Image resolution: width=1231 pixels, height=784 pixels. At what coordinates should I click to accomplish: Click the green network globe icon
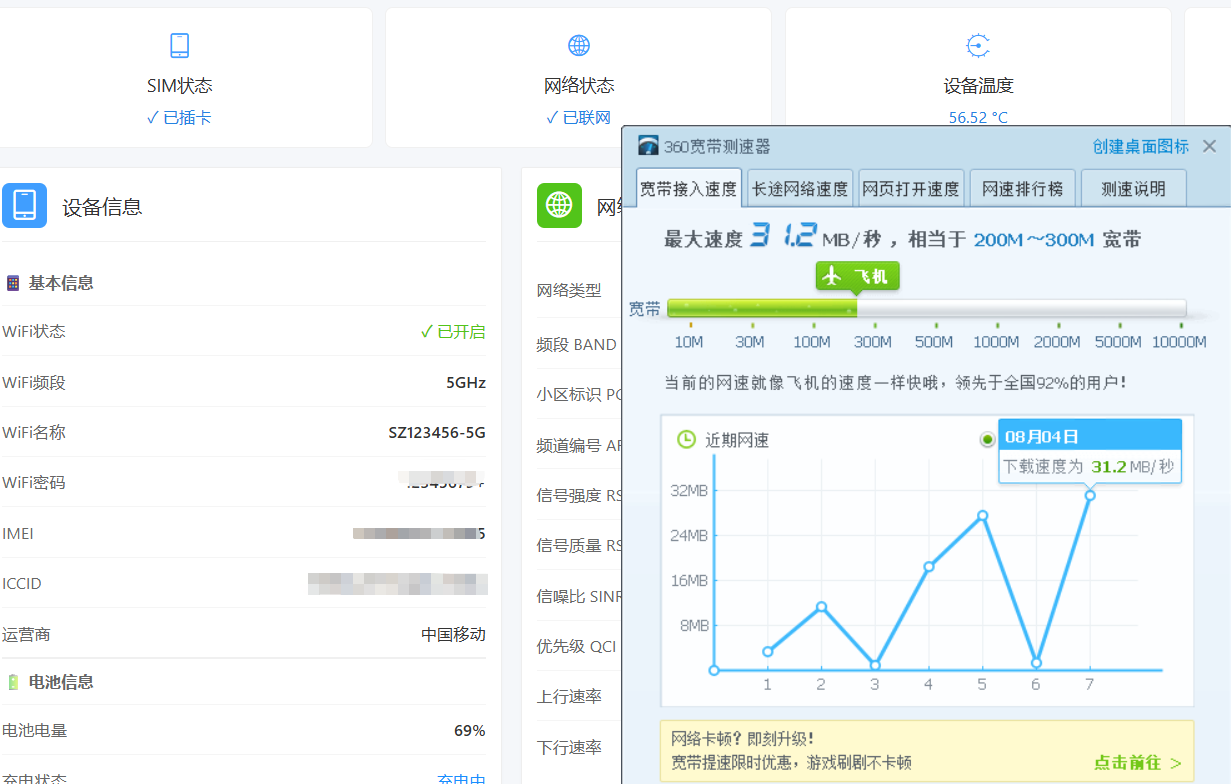559,205
